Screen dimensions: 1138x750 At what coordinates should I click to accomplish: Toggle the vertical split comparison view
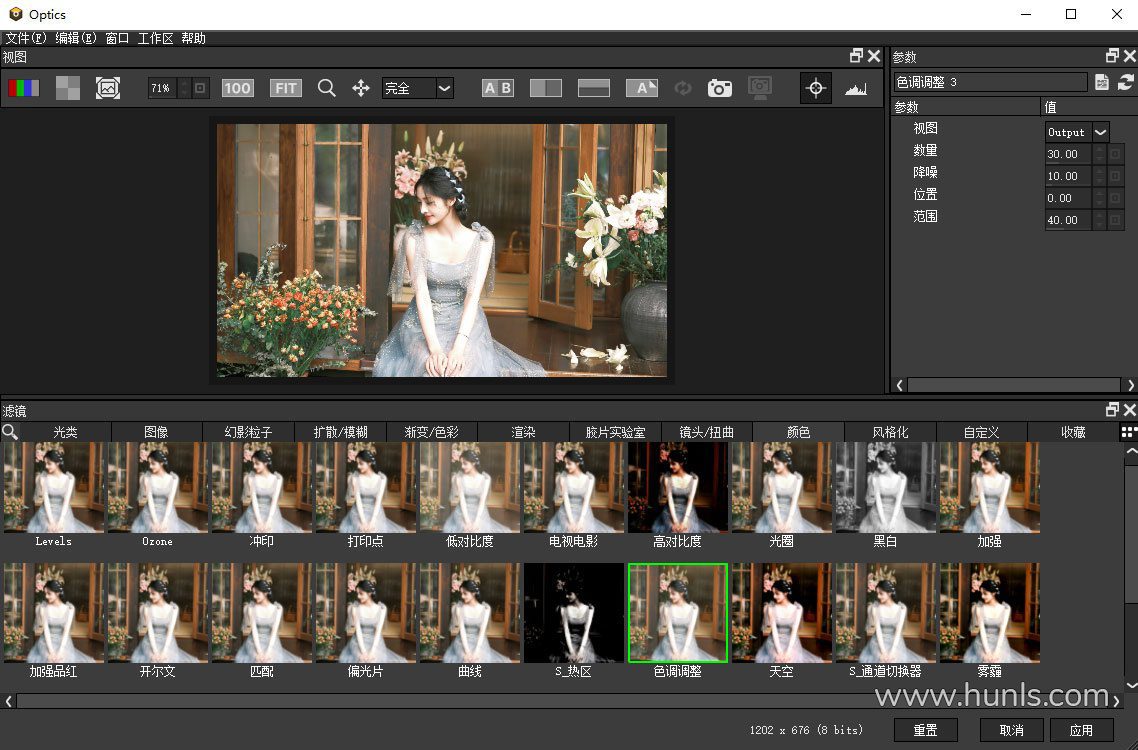pyautogui.click(x=545, y=88)
